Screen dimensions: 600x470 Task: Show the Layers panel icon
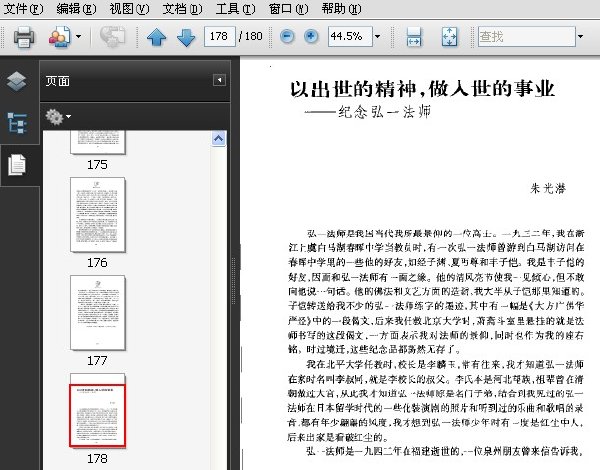point(16,81)
